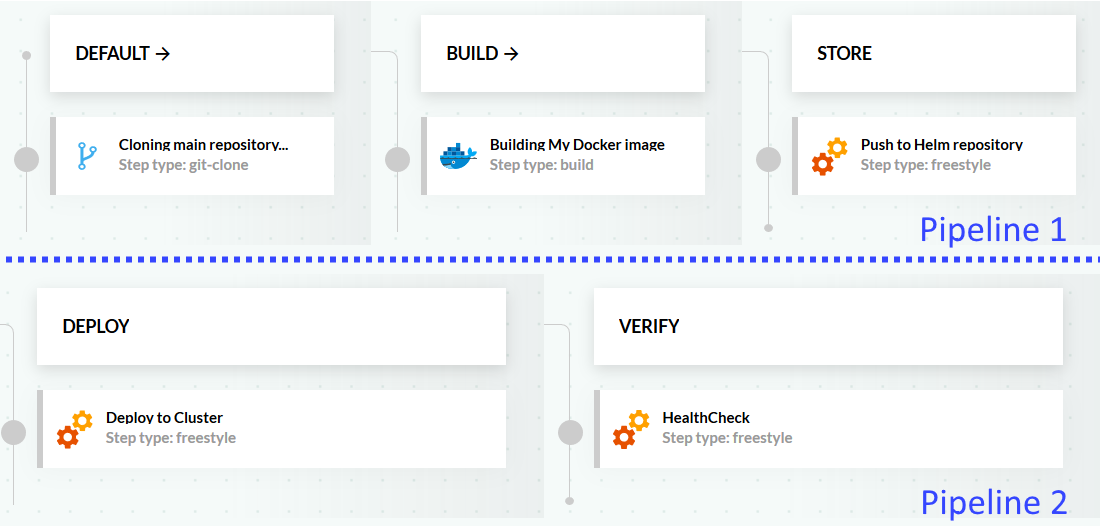This screenshot has height=526, width=1100.
Task: Open the 'Cloning main repository...' step title
Action: tap(203, 145)
